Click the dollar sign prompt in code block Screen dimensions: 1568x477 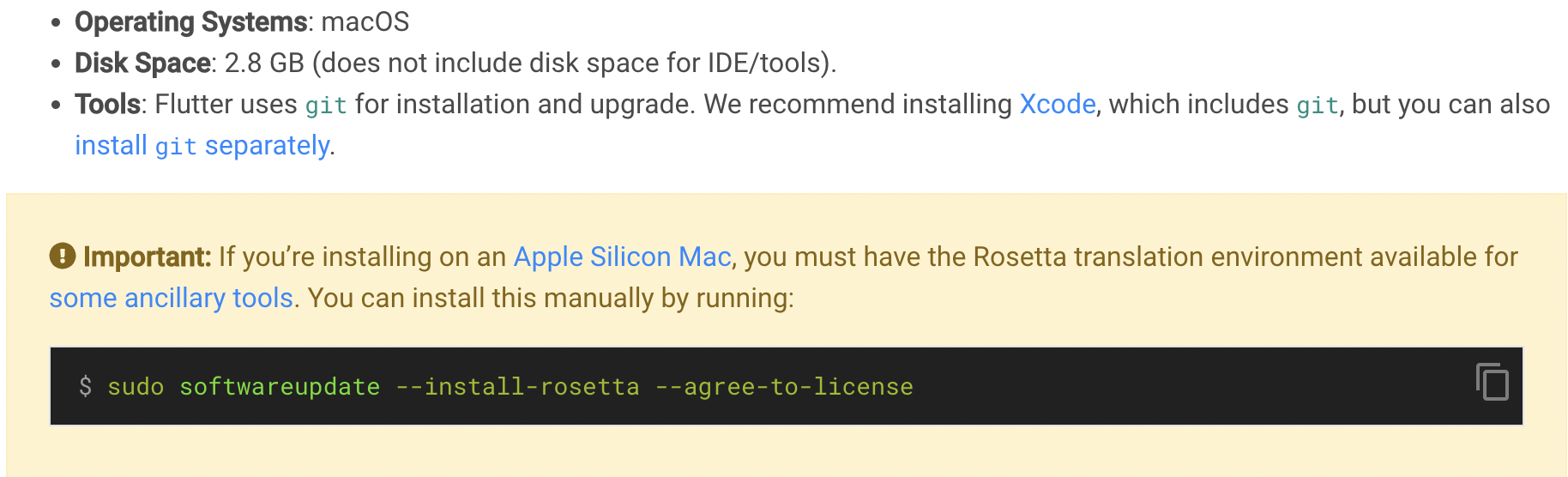click(86, 387)
